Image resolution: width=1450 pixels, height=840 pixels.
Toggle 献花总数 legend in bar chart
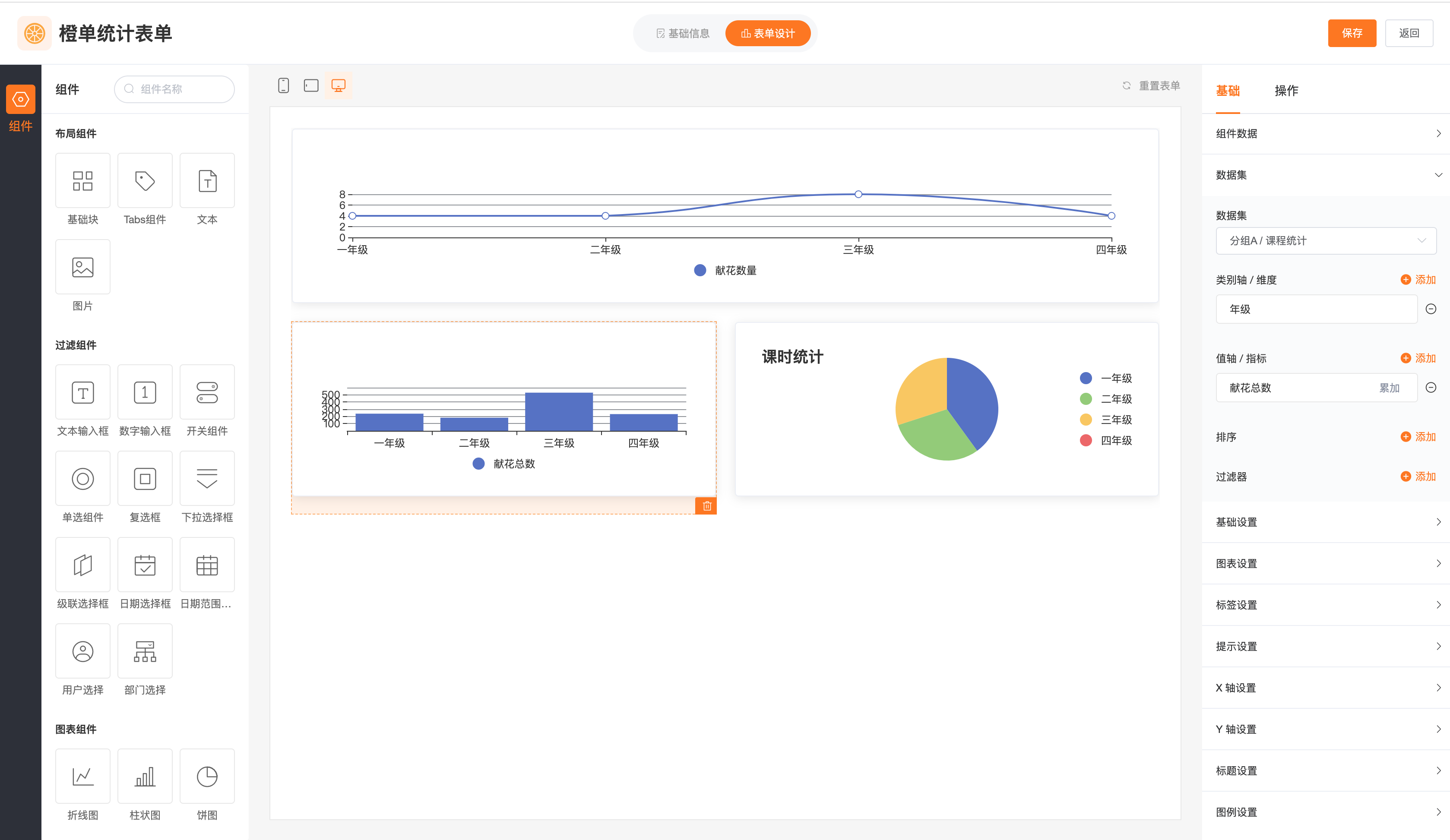click(504, 464)
